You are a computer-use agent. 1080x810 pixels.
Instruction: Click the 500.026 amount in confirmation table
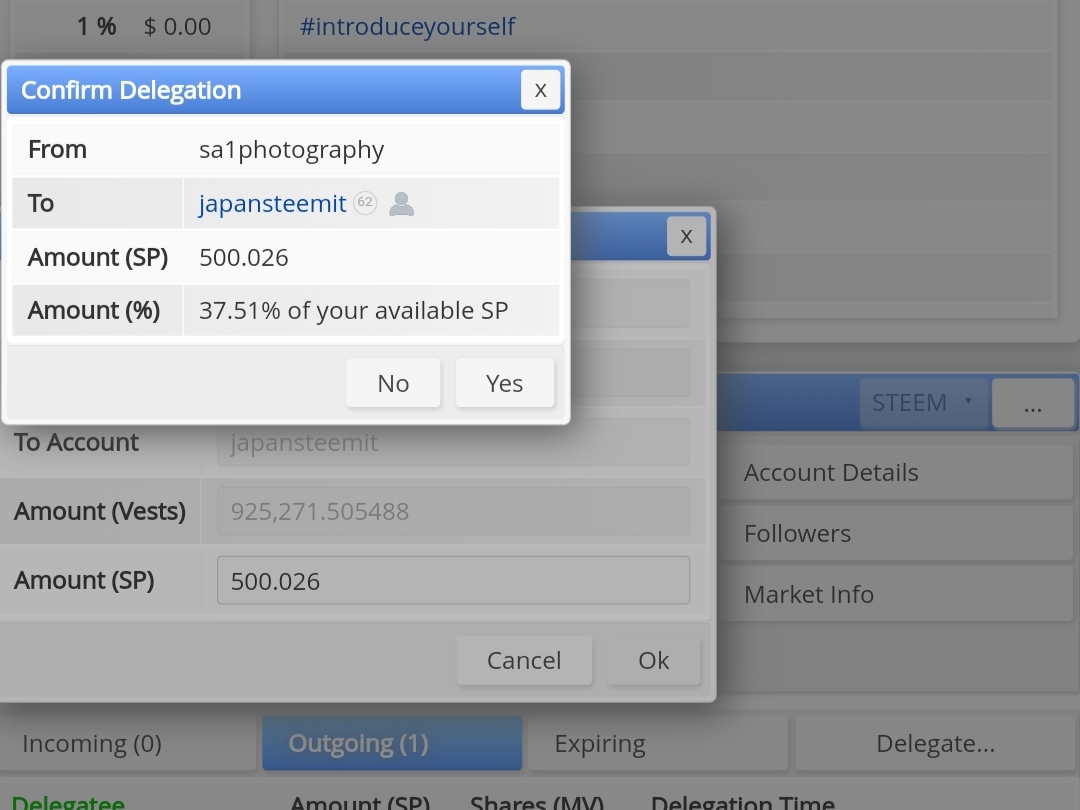tap(244, 258)
